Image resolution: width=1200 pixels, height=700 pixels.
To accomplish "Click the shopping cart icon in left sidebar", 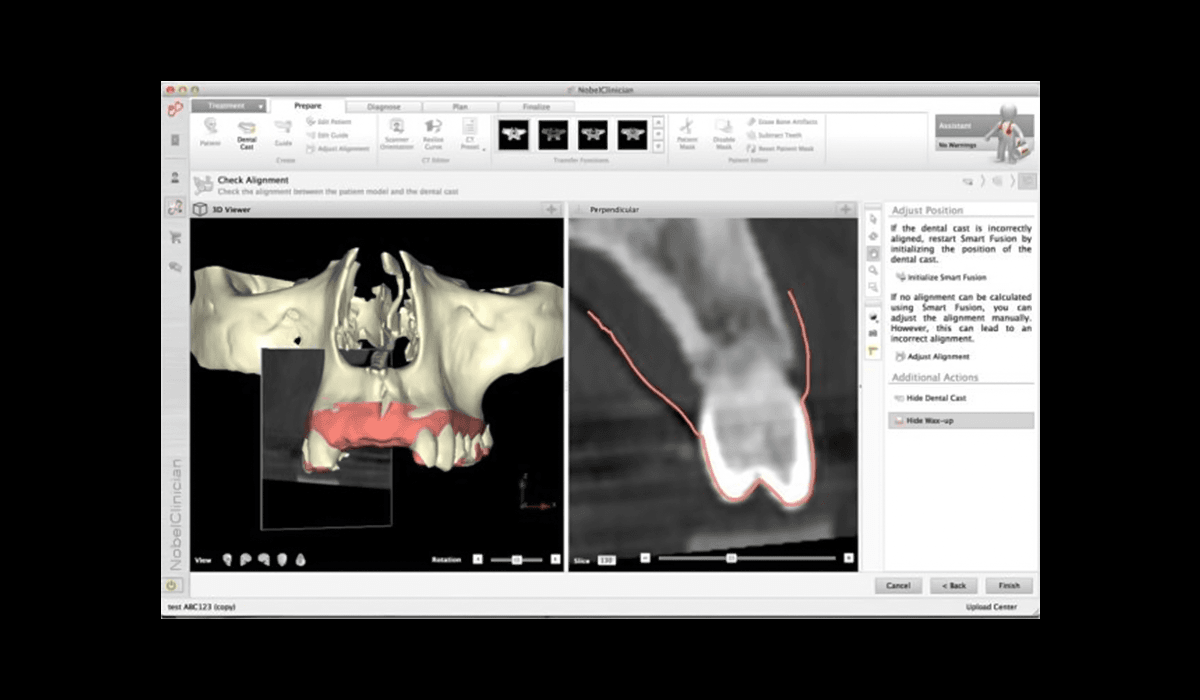I will pyautogui.click(x=175, y=238).
